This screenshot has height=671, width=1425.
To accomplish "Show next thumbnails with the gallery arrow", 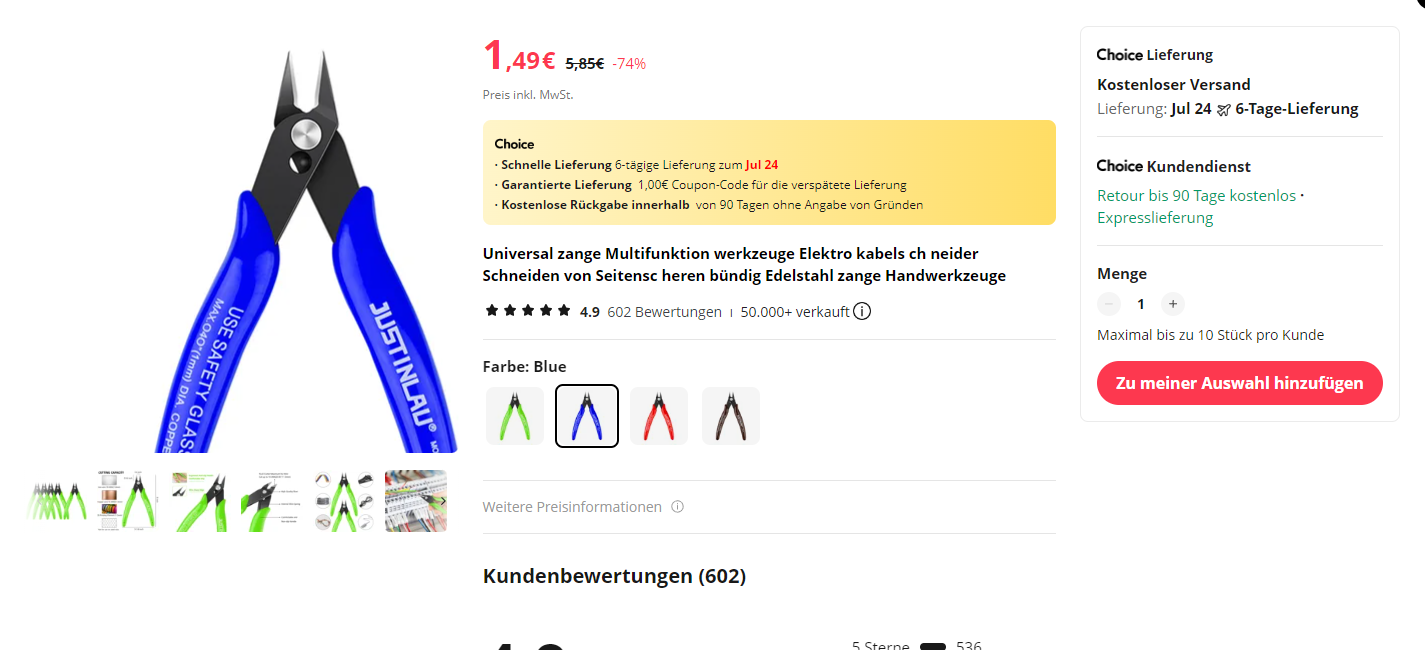I will pyautogui.click(x=442, y=501).
